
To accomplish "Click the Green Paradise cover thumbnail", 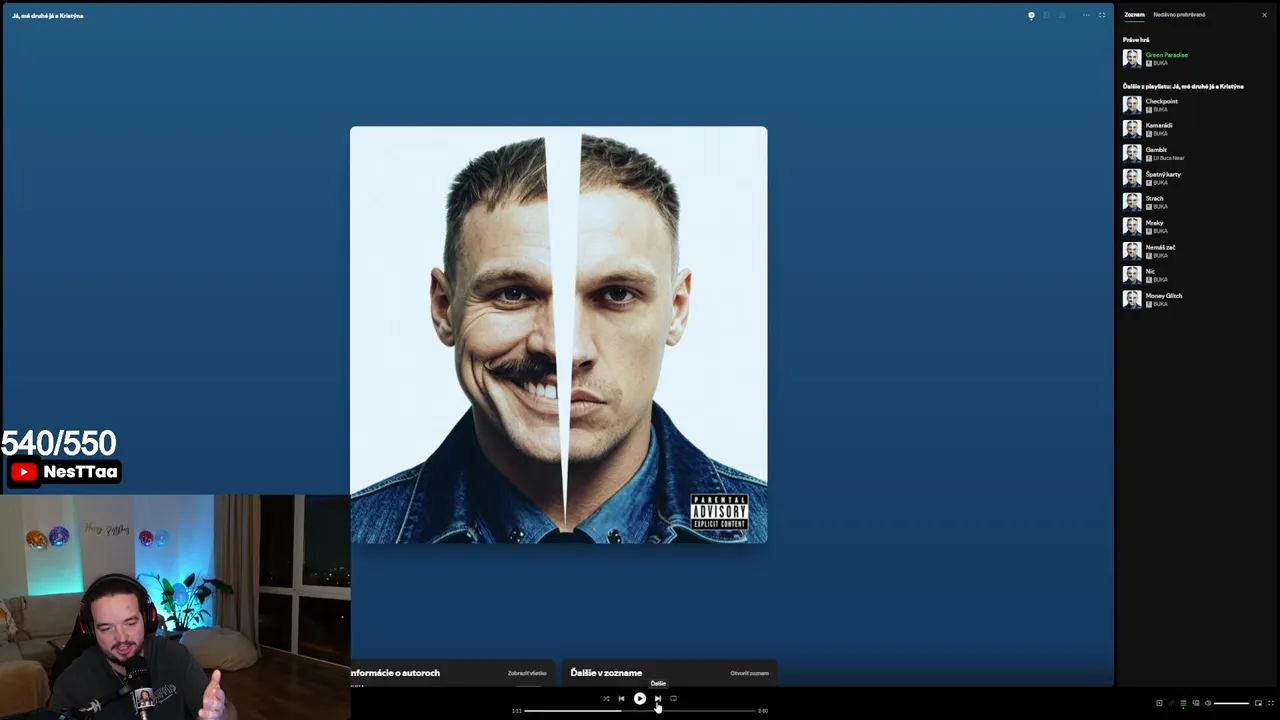I will [x=1132, y=59].
